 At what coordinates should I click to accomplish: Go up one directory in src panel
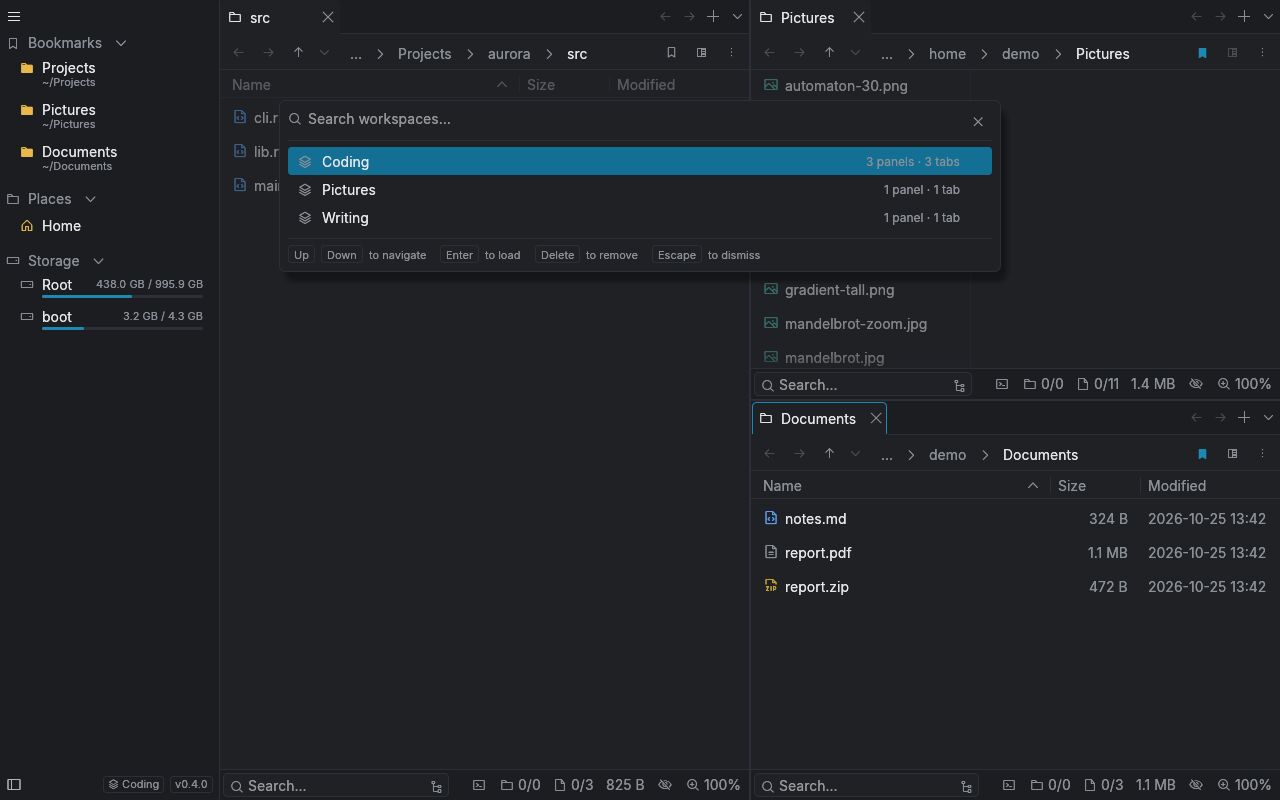298,53
